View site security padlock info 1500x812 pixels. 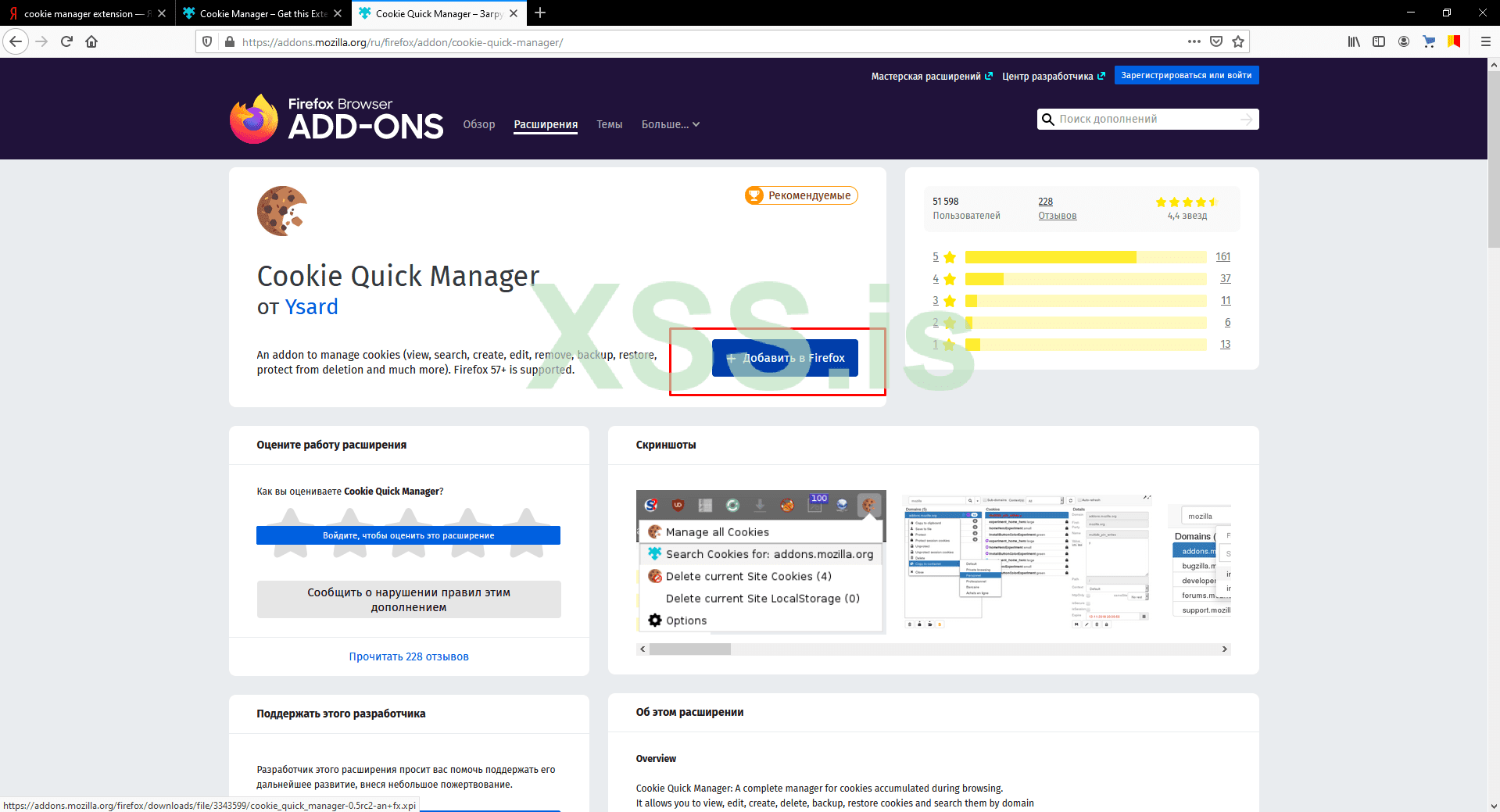[229, 41]
